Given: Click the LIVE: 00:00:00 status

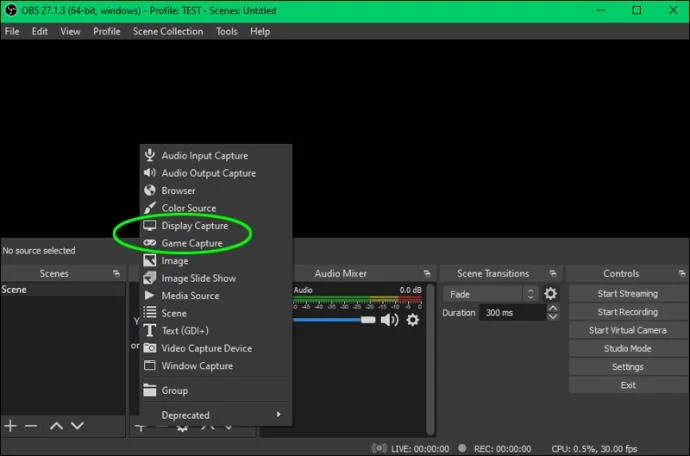Looking at the screenshot, I should [x=420, y=449].
